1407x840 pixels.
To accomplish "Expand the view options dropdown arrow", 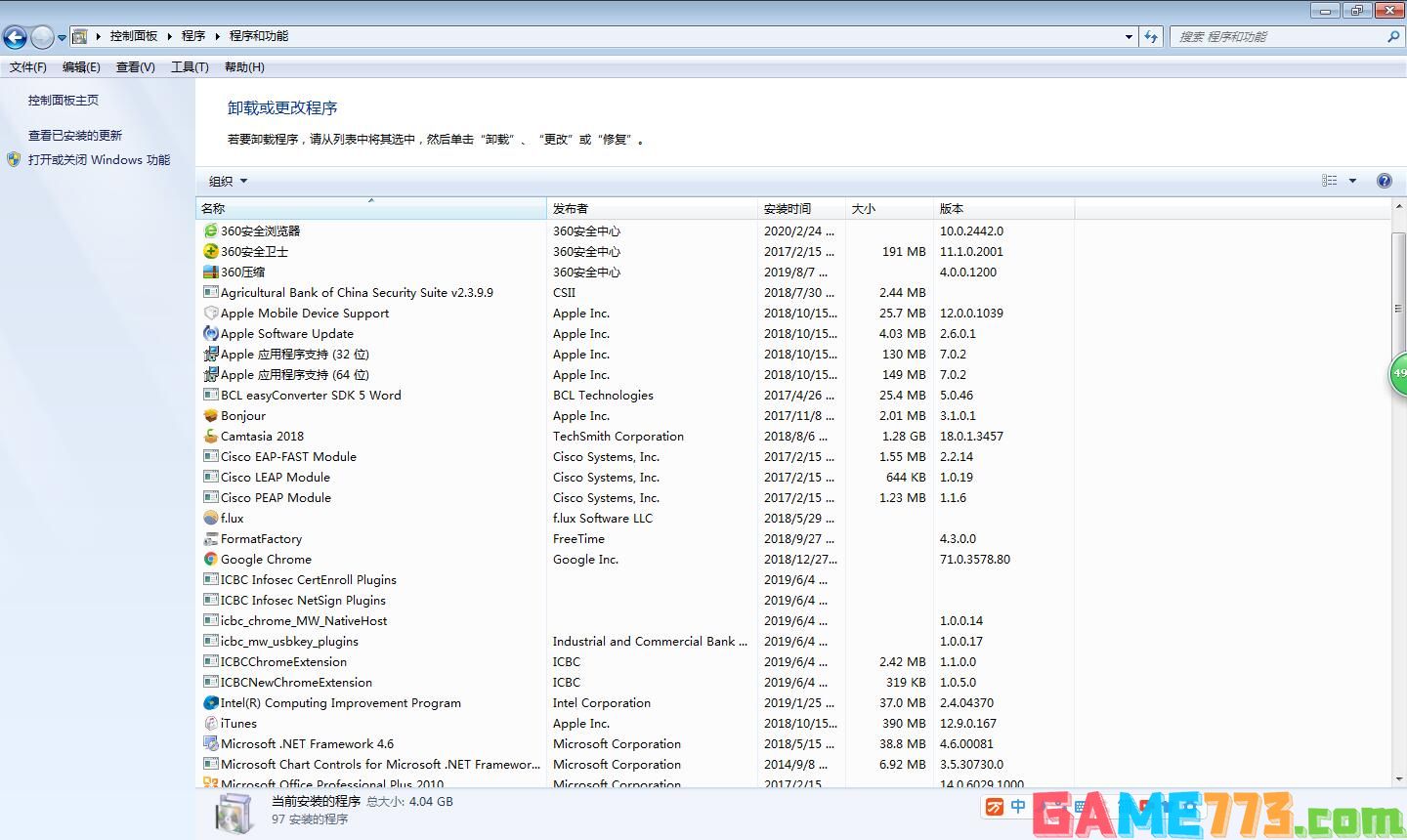I will (1353, 181).
